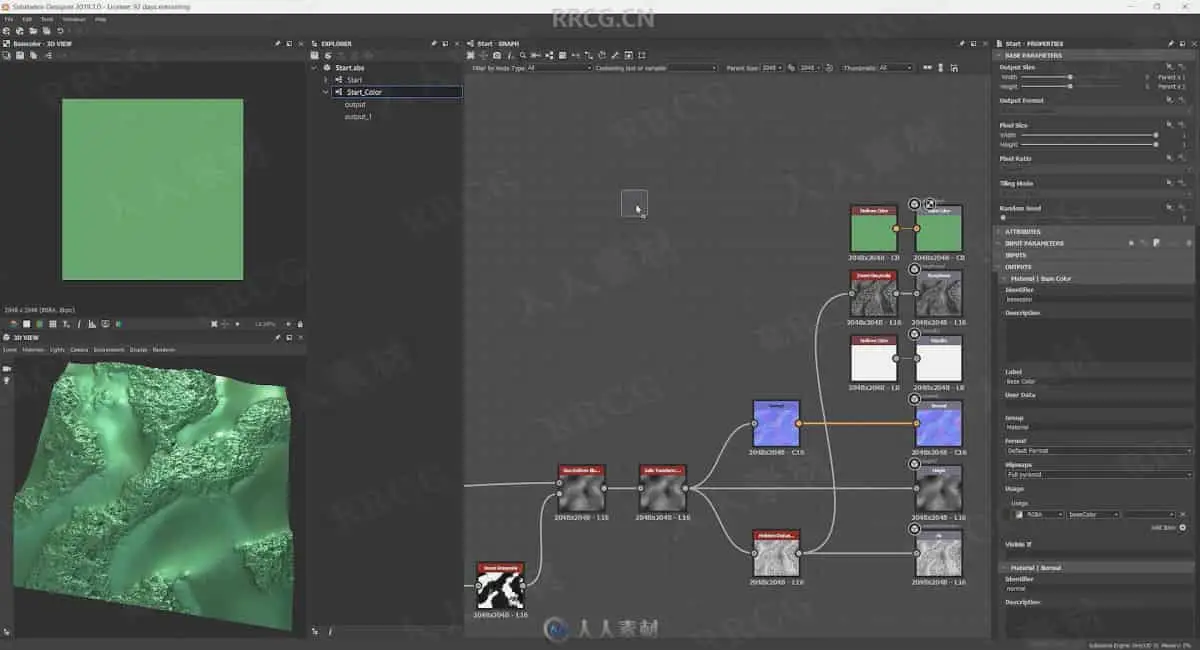Open the Scene menu in 3D View
1200x650 pixels.
(x=9, y=350)
